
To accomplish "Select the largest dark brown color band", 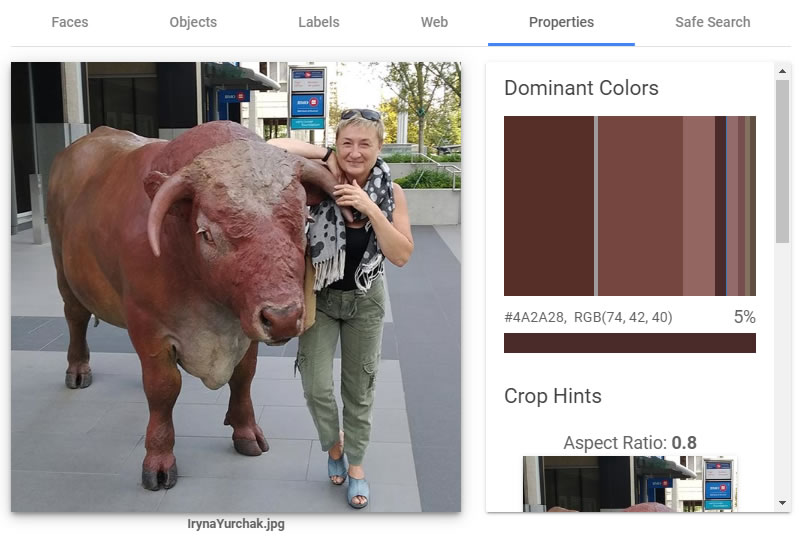I will pos(549,206).
